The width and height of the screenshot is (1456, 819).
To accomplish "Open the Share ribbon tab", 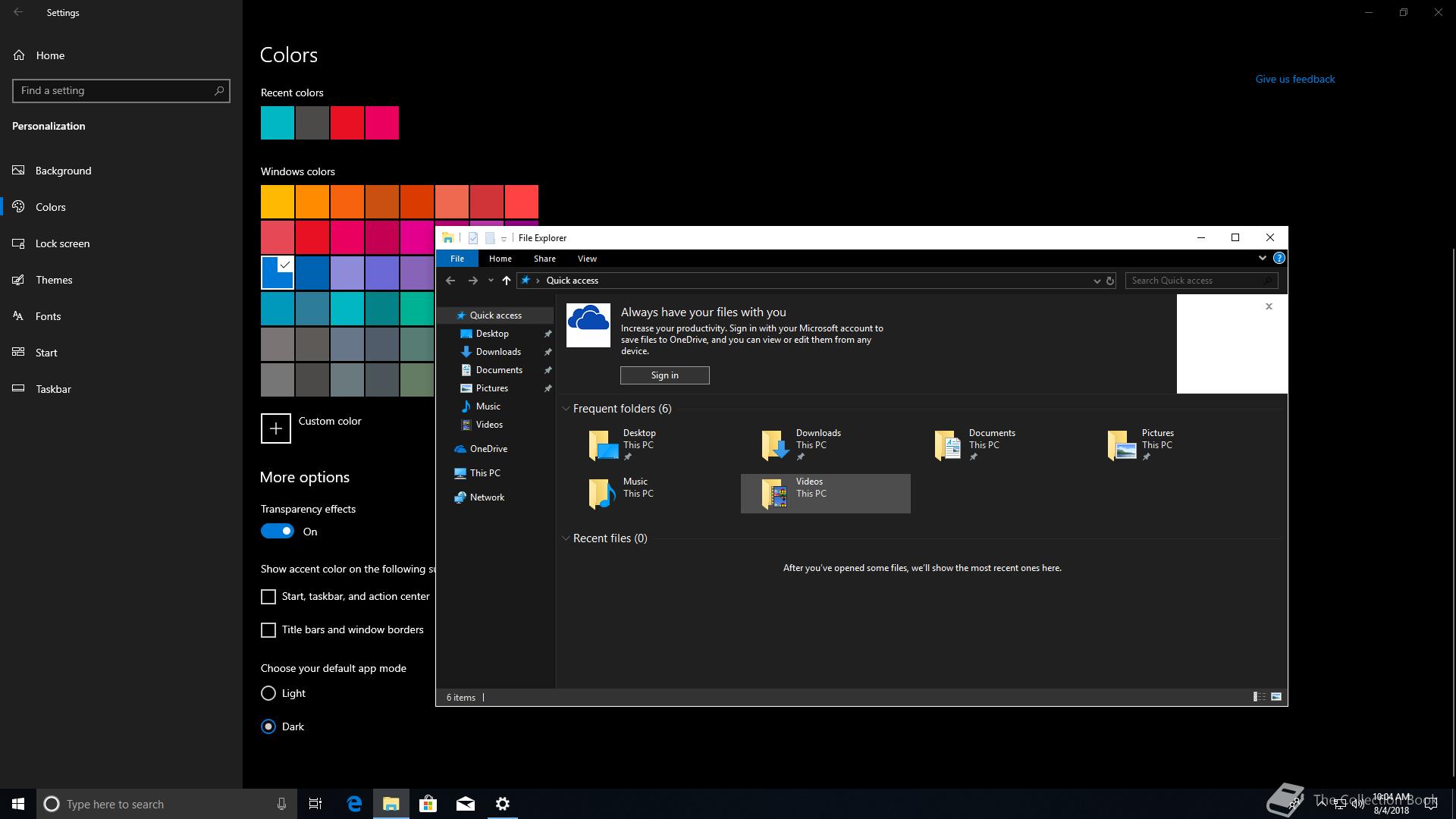I will click(x=544, y=259).
